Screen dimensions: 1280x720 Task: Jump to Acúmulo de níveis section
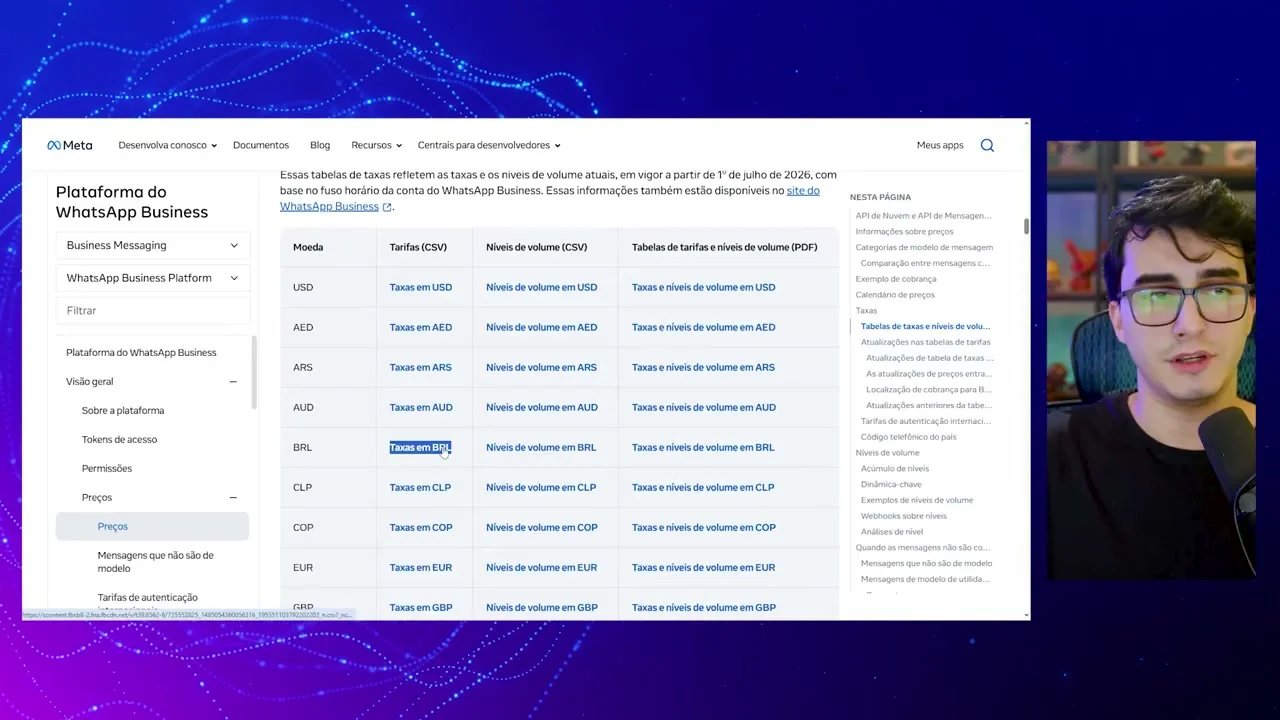(x=895, y=468)
